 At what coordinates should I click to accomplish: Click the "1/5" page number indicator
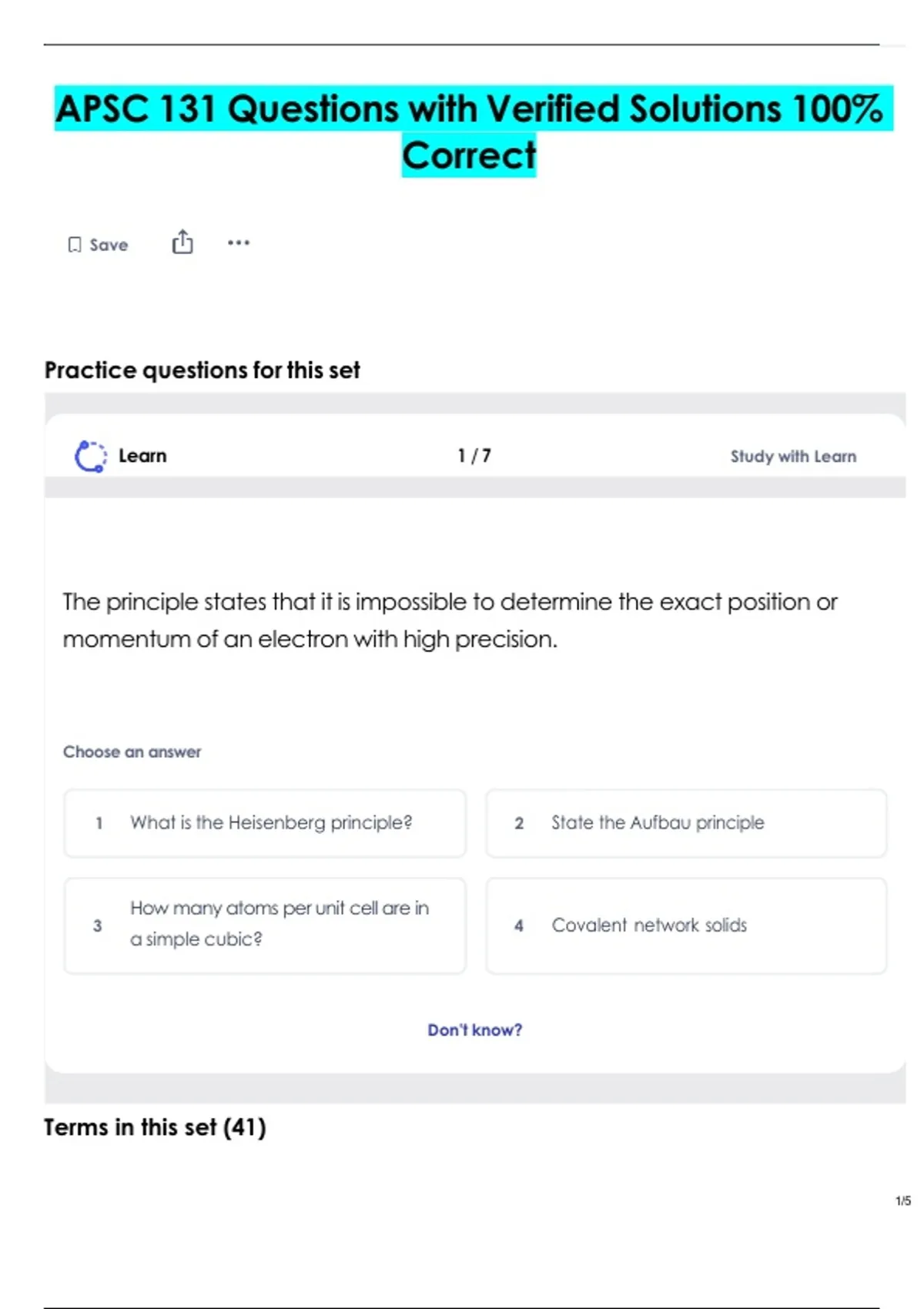(902, 1200)
